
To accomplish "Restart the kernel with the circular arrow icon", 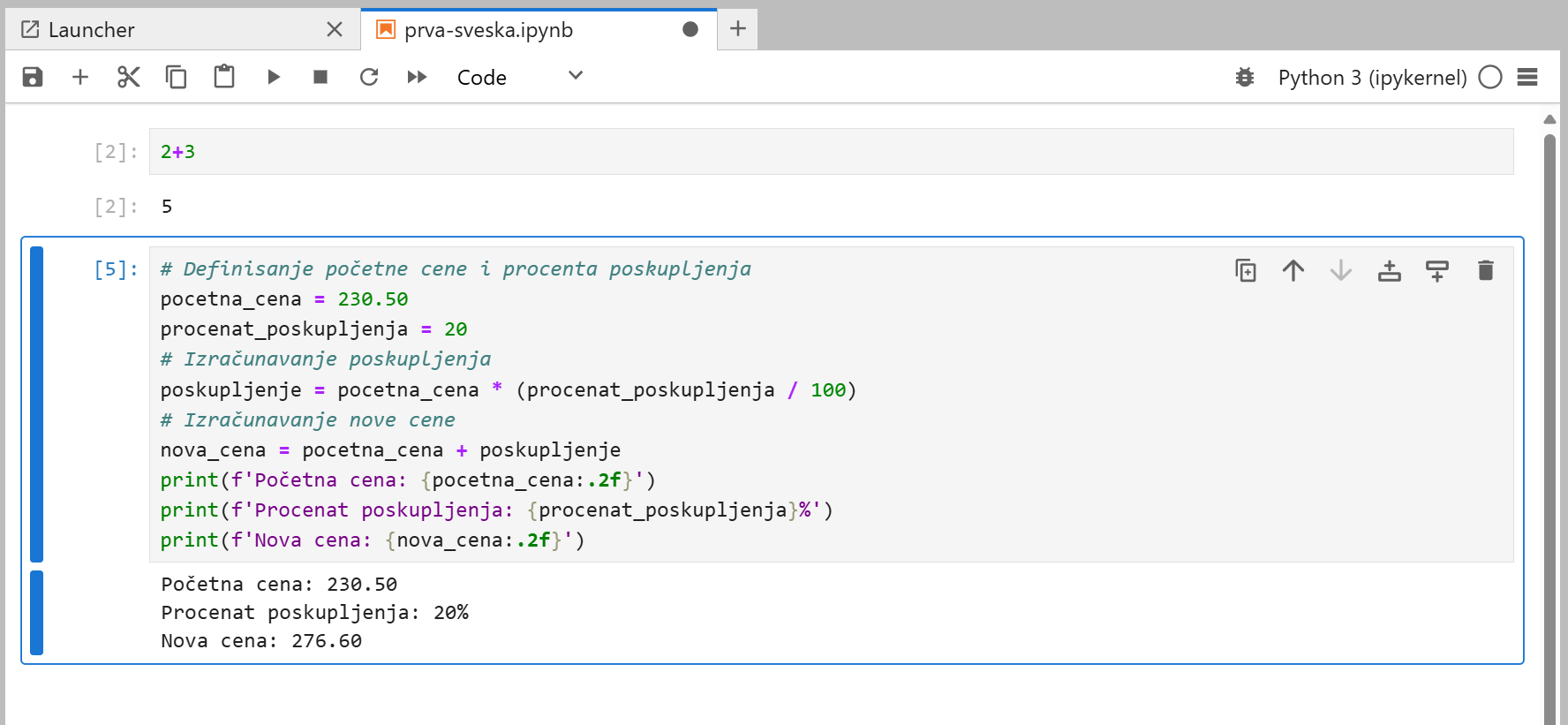I will (369, 77).
